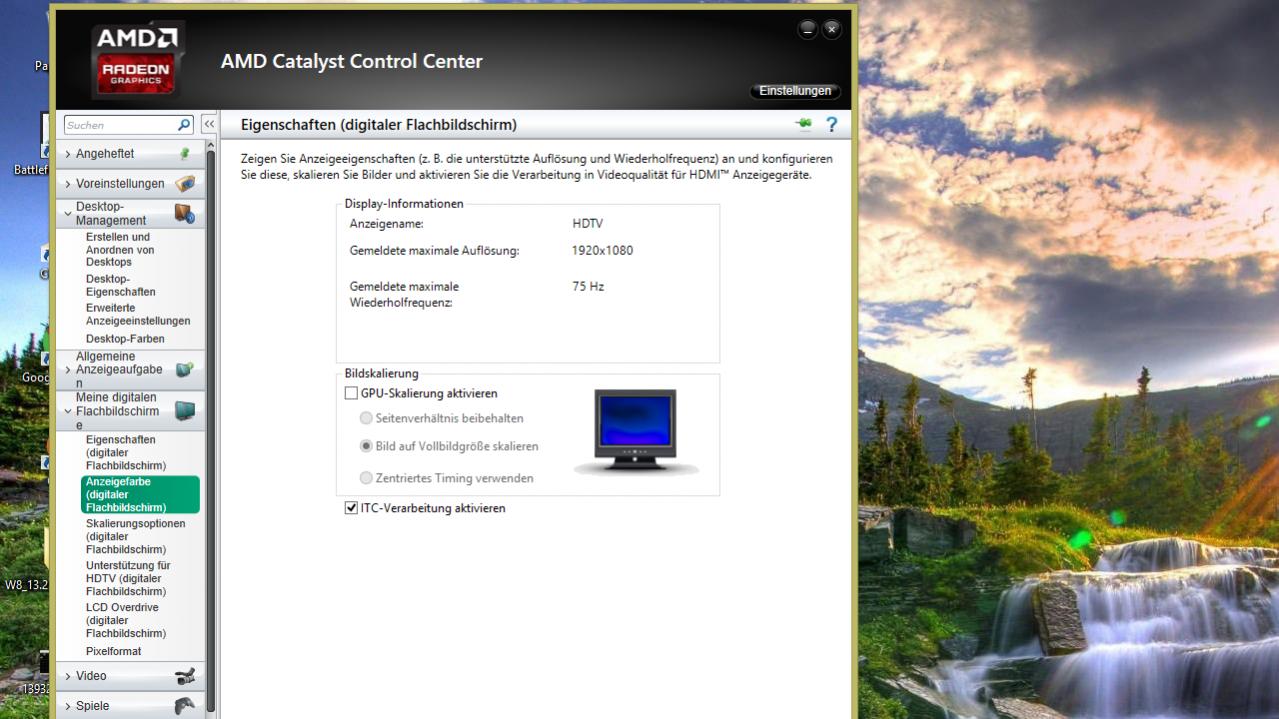Open Desktop-Farben page

point(125,339)
